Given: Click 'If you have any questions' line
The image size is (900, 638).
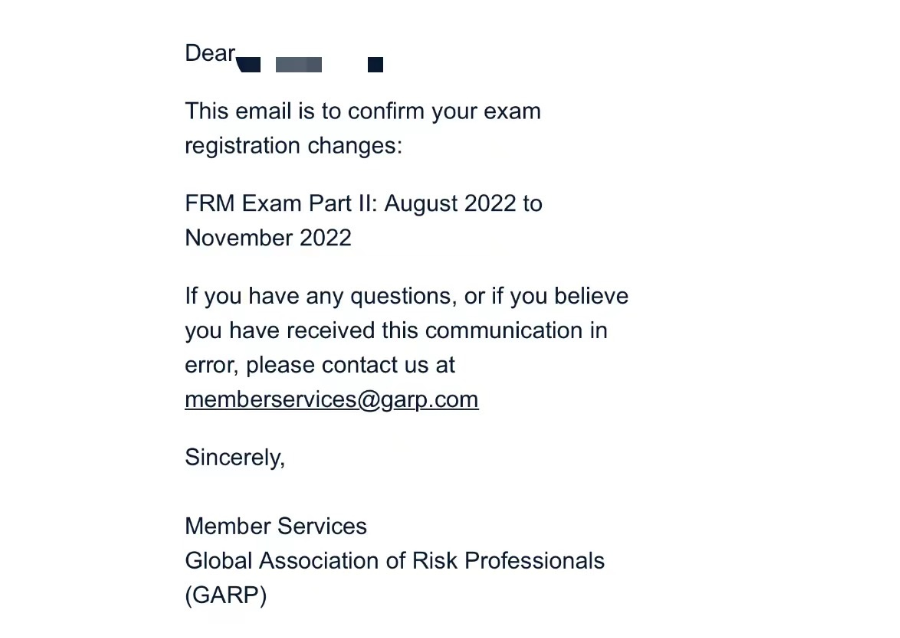Looking at the screenshot, I should (x=320, y=297).
